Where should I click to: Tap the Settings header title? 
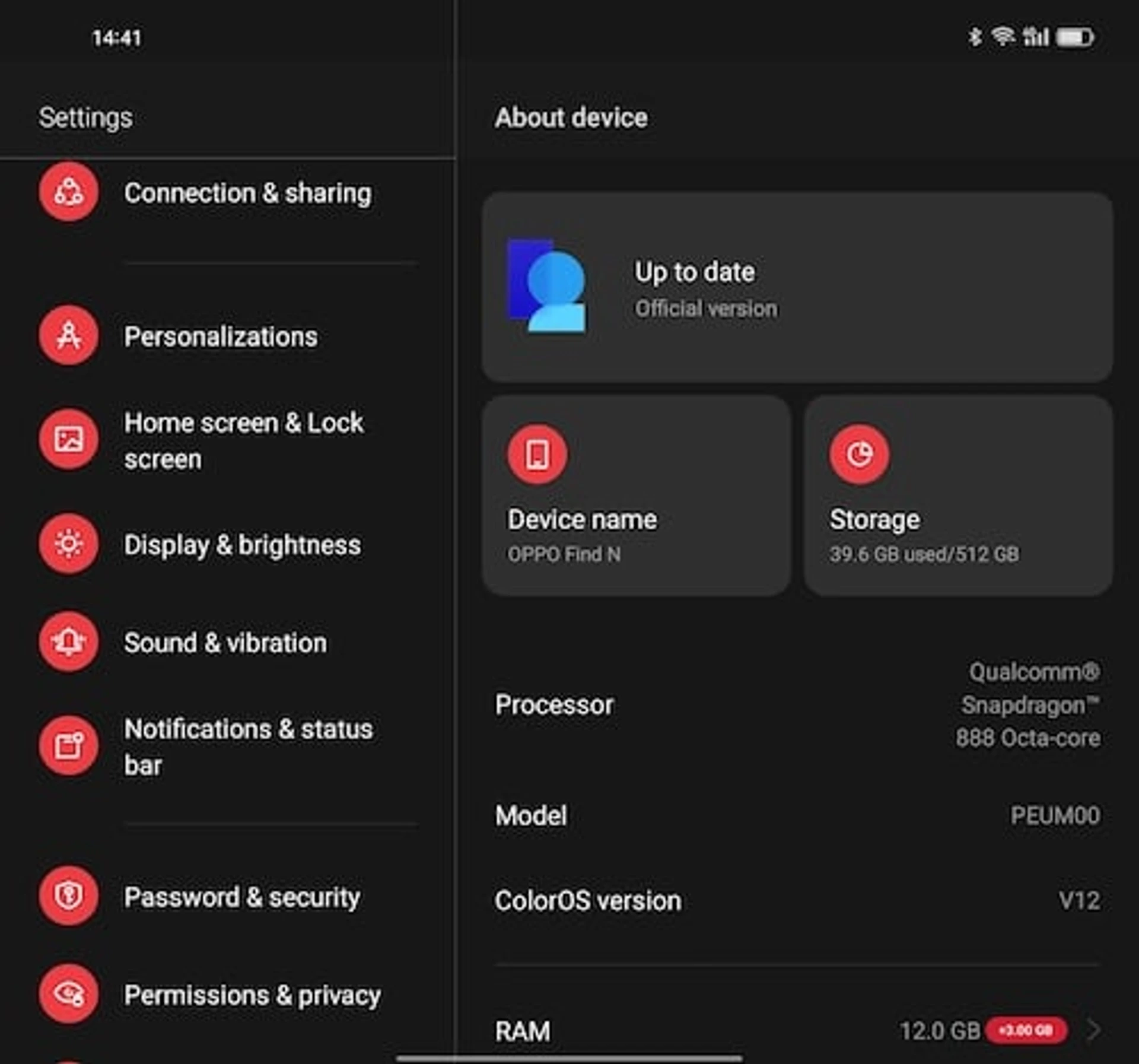85,117
